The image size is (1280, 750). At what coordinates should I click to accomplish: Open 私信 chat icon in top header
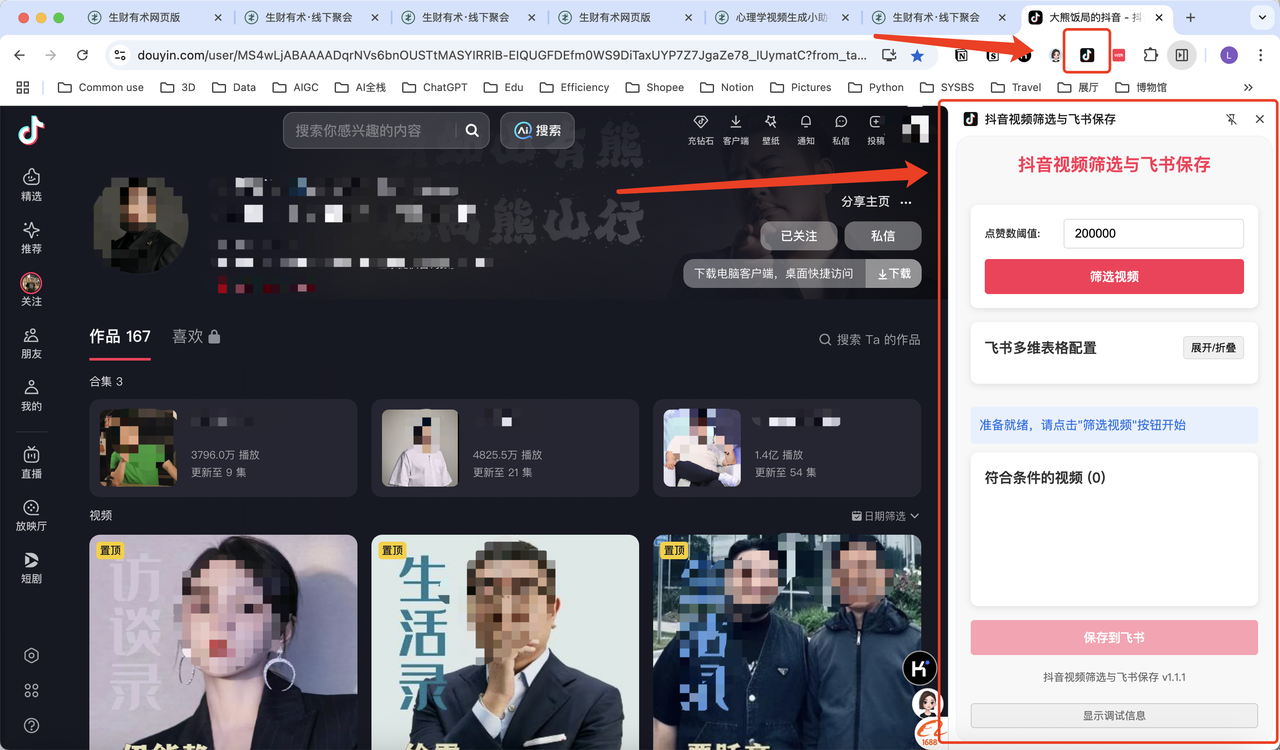pos(840,130)
